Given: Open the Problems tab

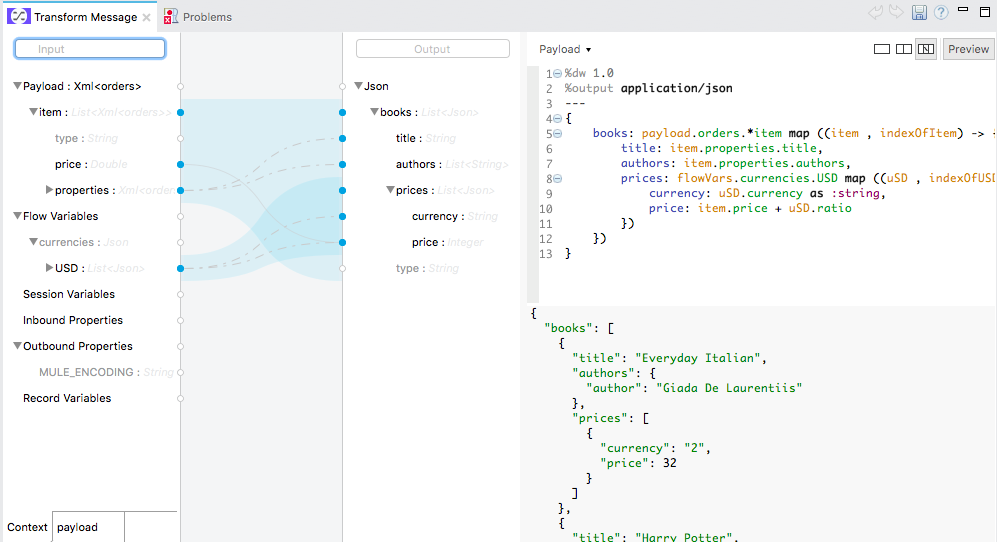Looking at the screenshot, I should (207, 17).
